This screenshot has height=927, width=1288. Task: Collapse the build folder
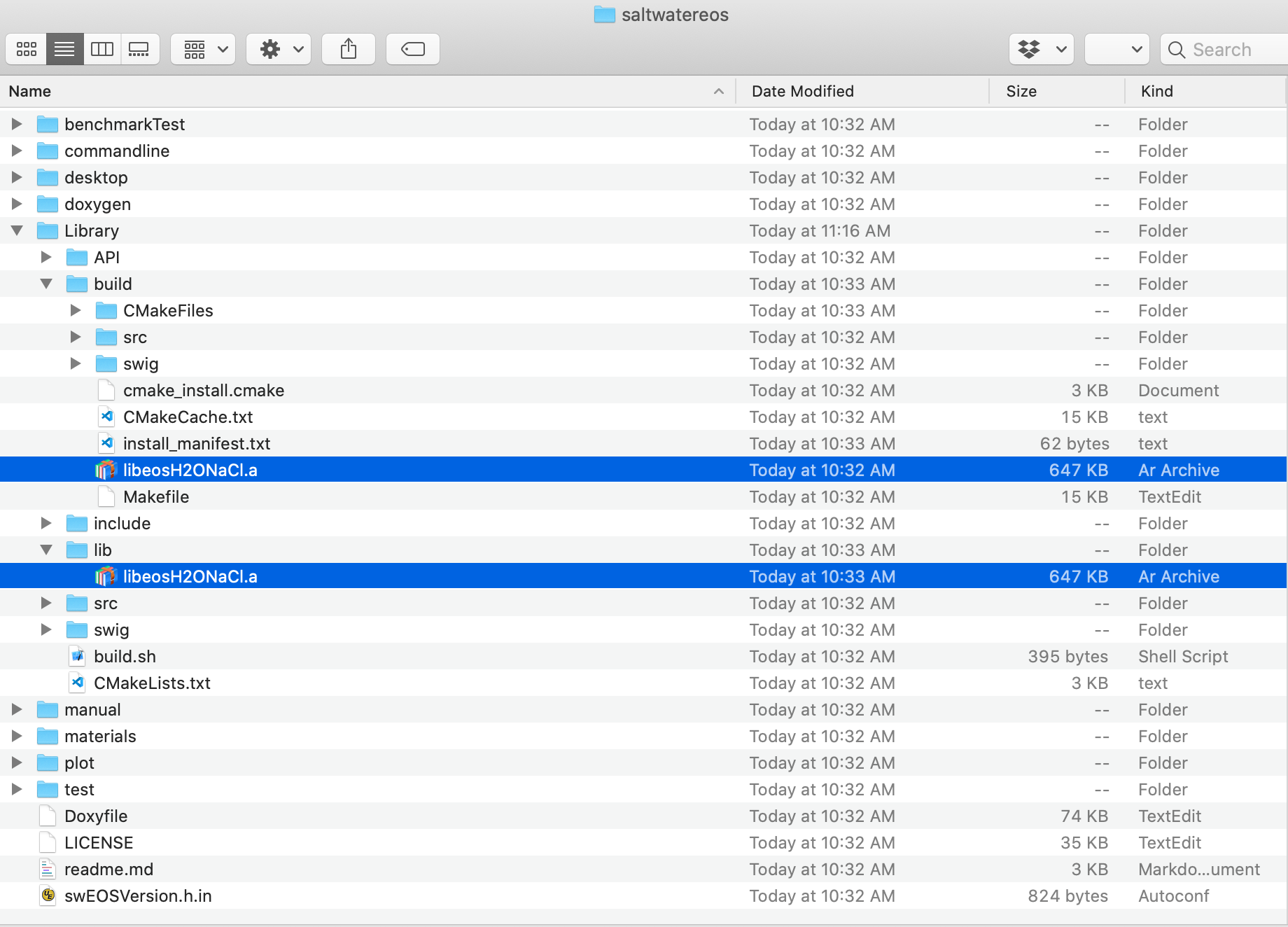click(x=46, y=284)
